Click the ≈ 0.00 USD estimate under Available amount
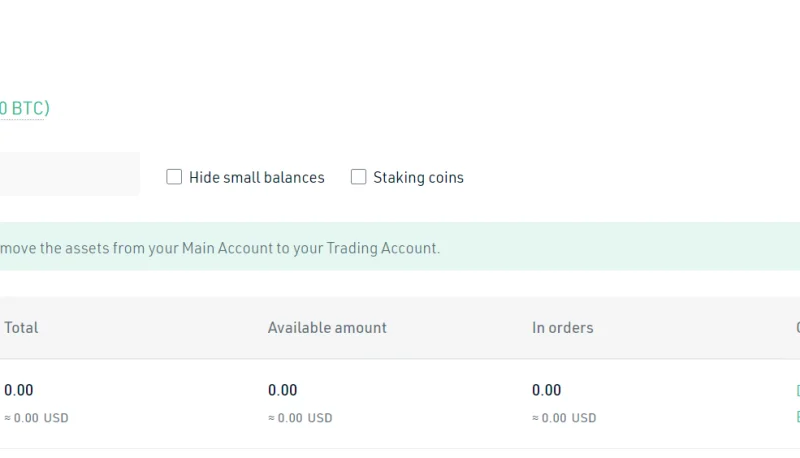Viewport: 800px width, 458px height. 300,418
